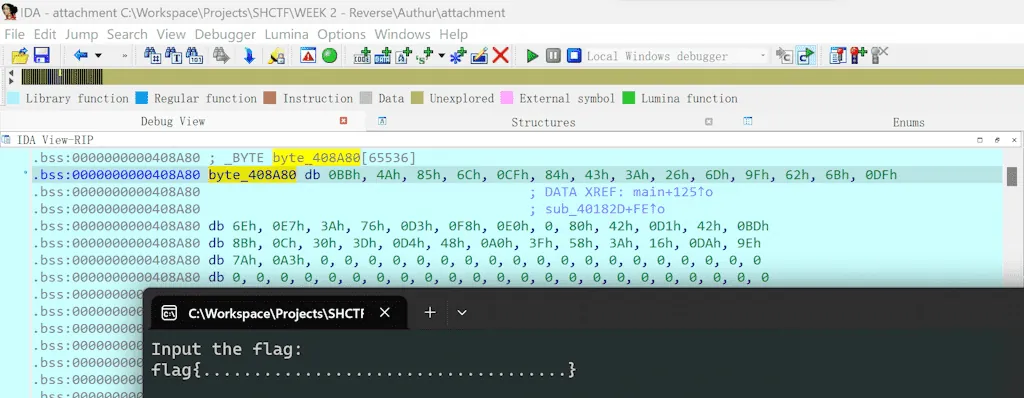Image resolution: width=1024 pixels, height=398 pixels.
Task: Switch to the Structures tab
Action: (543, 122)
